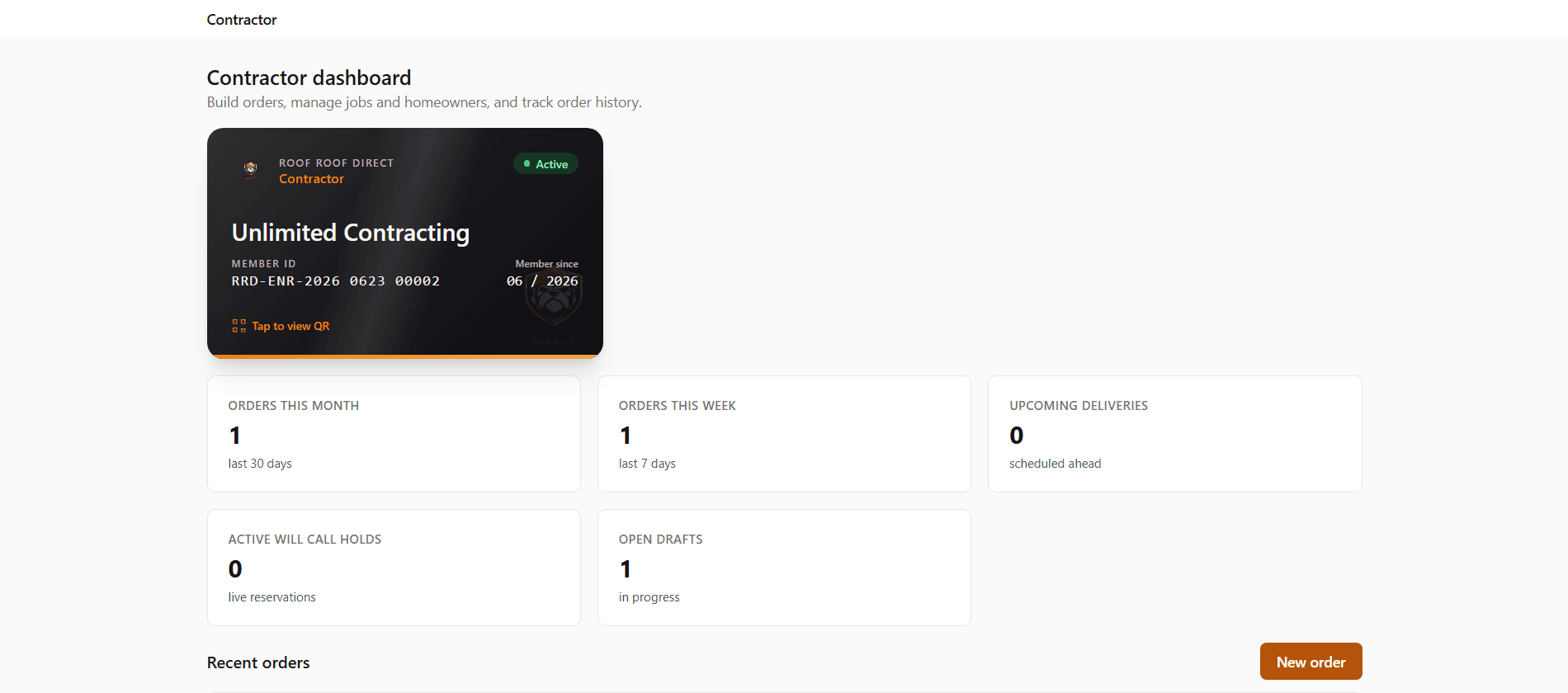Click the dashboard subtitle about building orders
Viewport: 1568px width, 693px height.
(424, 102)
